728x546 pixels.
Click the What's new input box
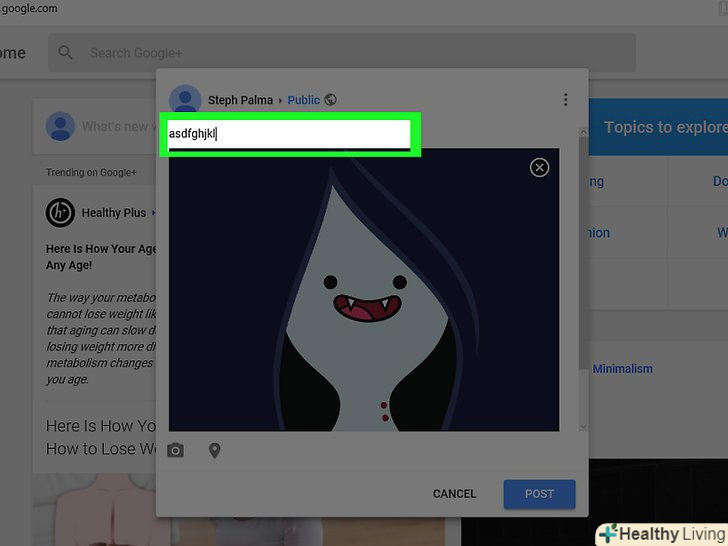point(95,126)
